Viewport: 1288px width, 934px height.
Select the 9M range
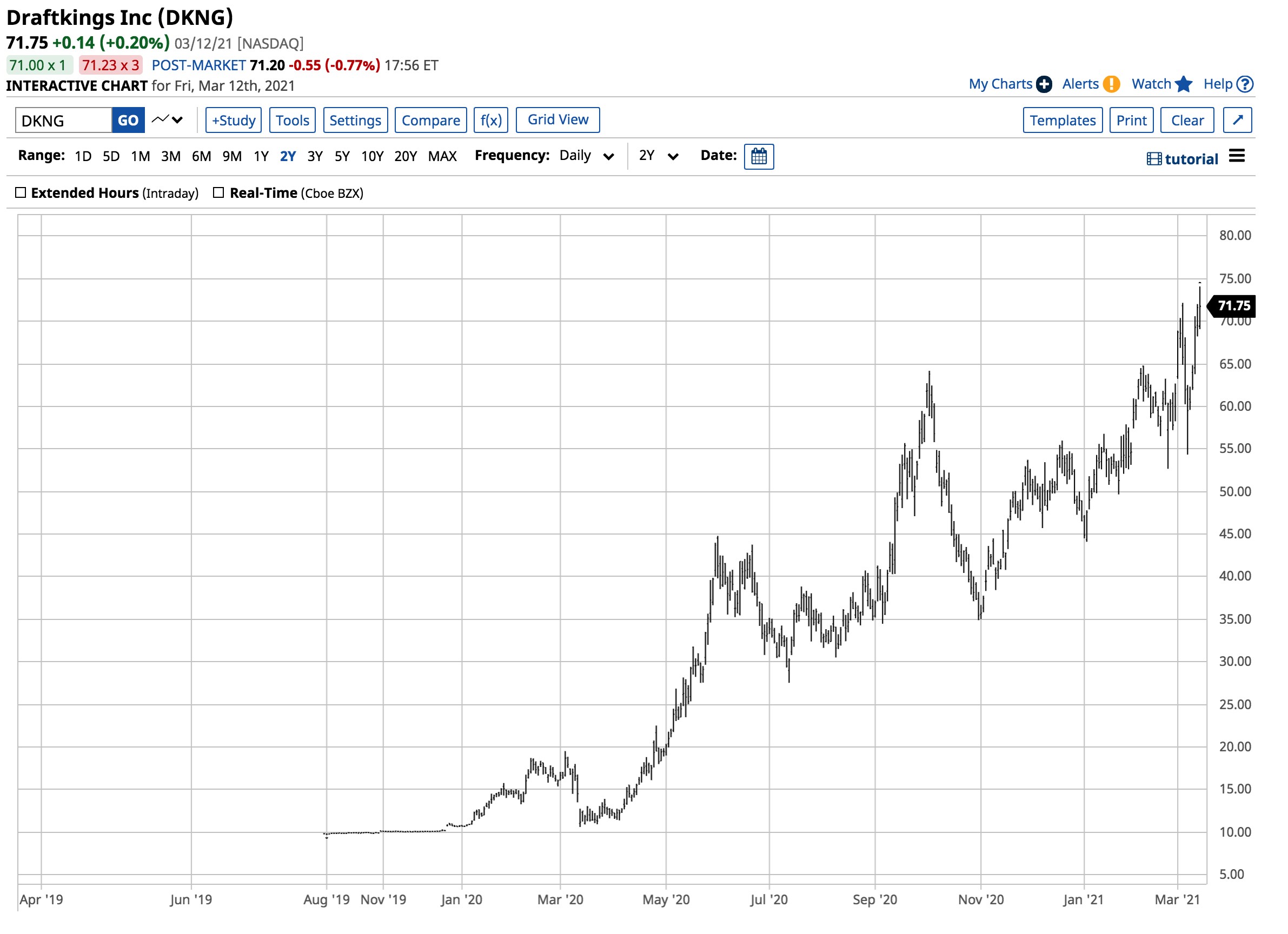(x=233, y=156)
